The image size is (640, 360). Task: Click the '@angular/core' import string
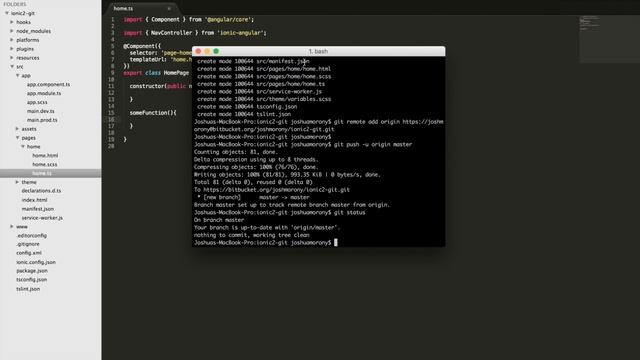[228, 20]
